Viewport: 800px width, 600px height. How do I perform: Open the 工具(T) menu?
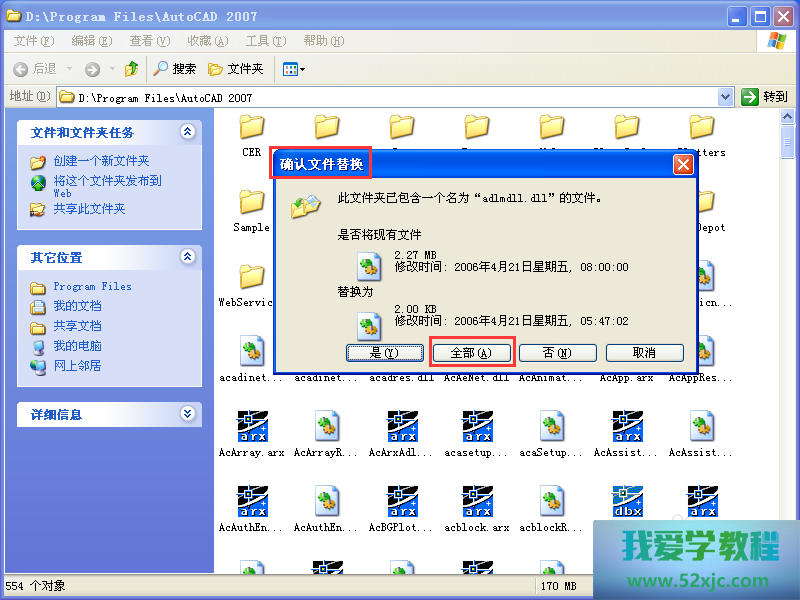pyautogui.click(x=265, y=41)
